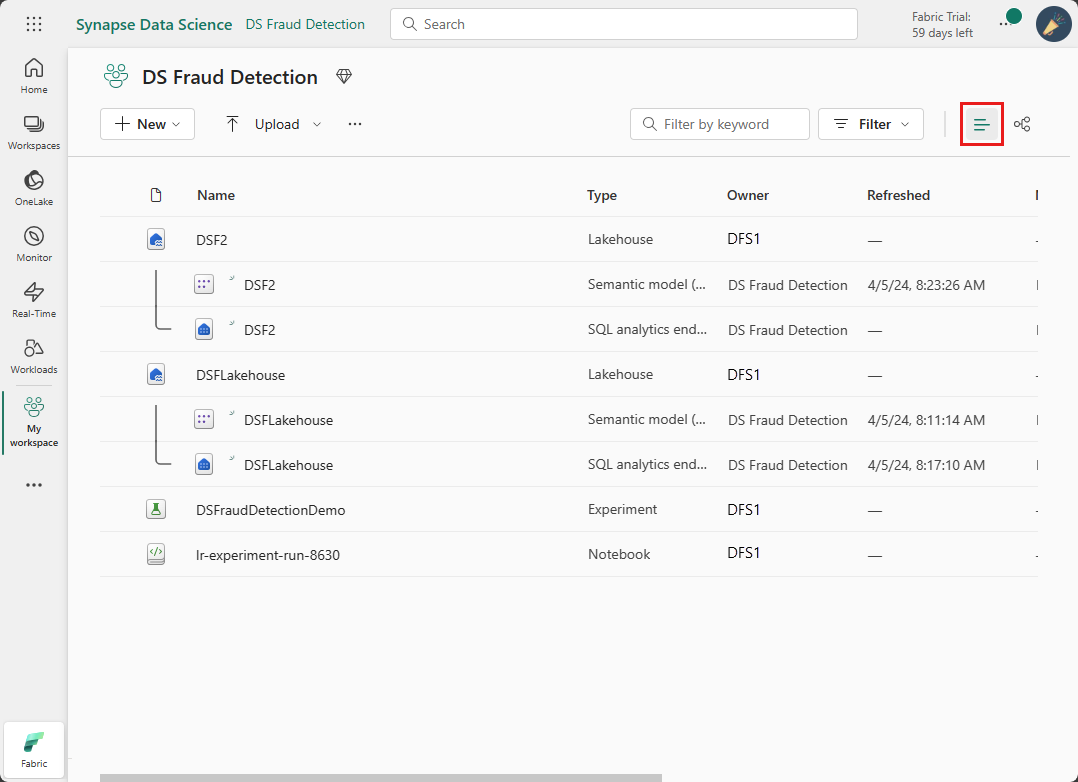Open lr-experiment-run-8630 notebook
1078x782 pixels.
point(268,555)
